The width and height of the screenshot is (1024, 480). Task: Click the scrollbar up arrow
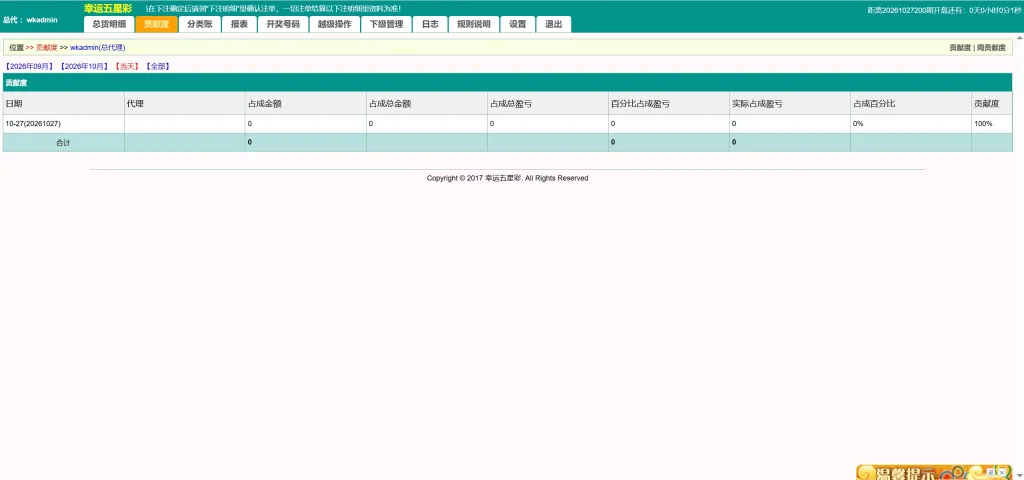[x=1019, y=38]
